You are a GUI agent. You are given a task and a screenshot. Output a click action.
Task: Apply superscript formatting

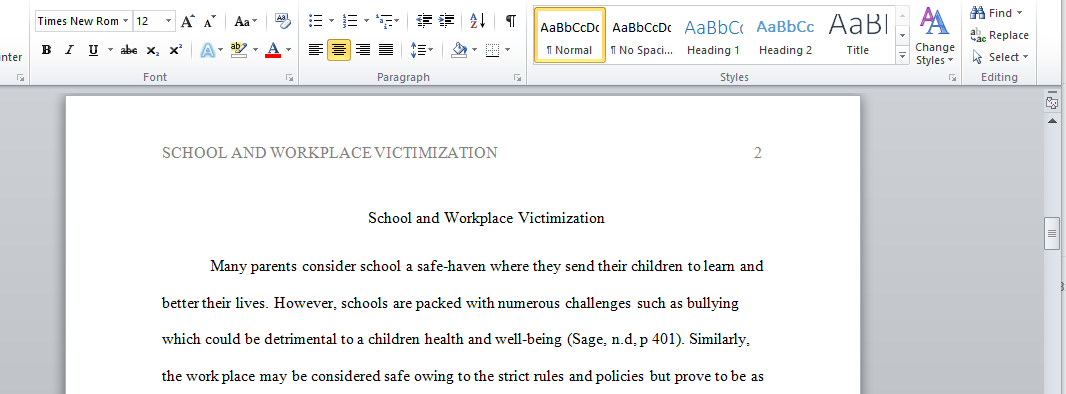(175, 50)
